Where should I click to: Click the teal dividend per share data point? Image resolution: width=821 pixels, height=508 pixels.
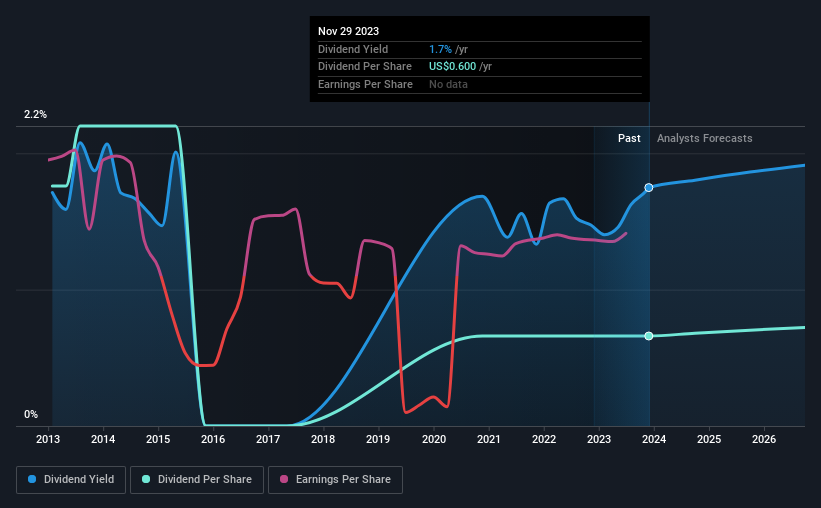pos(649,336)
